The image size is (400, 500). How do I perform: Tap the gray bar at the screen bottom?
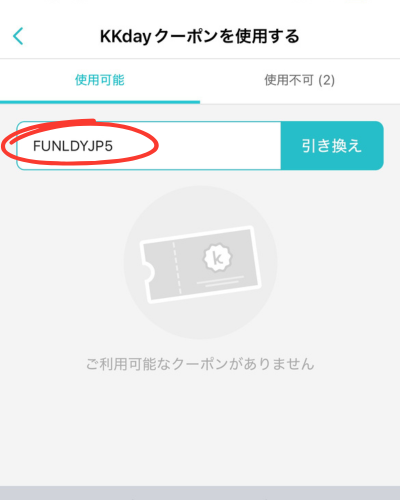coord(200,493)
